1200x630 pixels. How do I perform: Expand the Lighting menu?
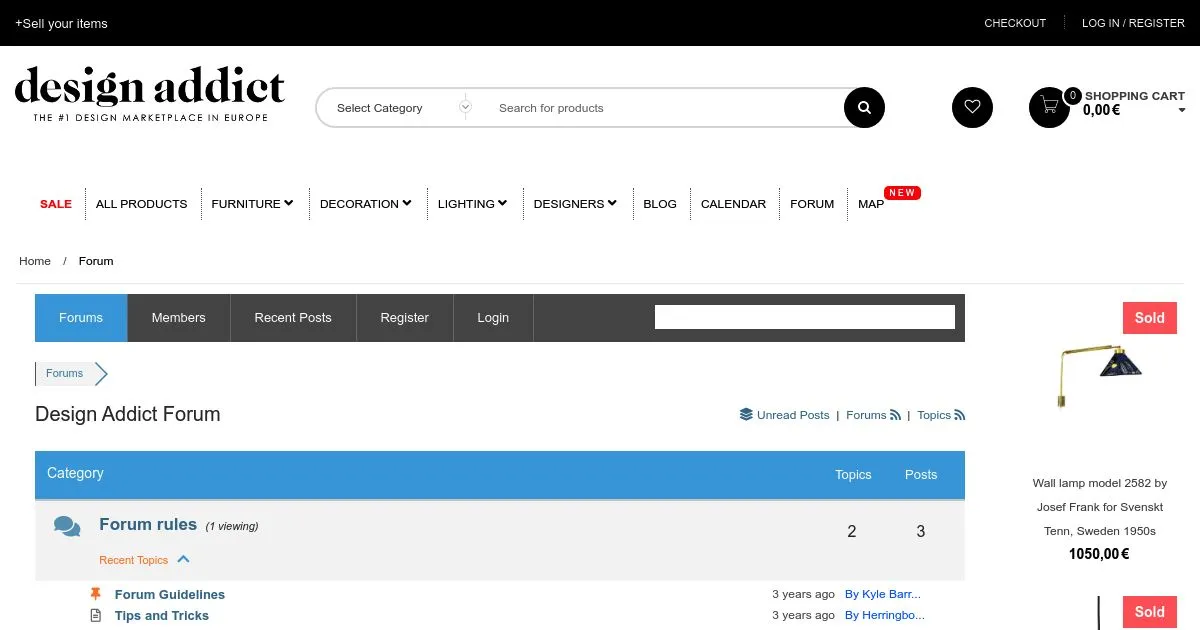tap(472, 203)
